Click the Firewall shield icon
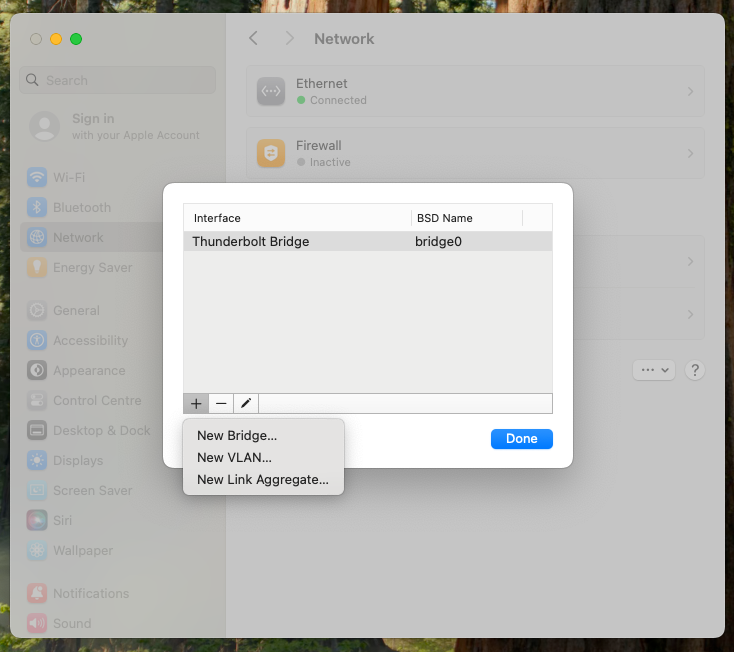This screenshot has height=652, width=734. [271, 153]
